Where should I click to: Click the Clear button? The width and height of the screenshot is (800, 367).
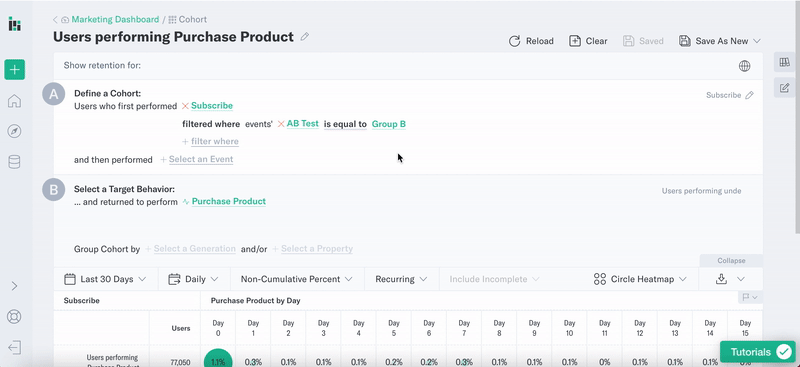point(588,41)
